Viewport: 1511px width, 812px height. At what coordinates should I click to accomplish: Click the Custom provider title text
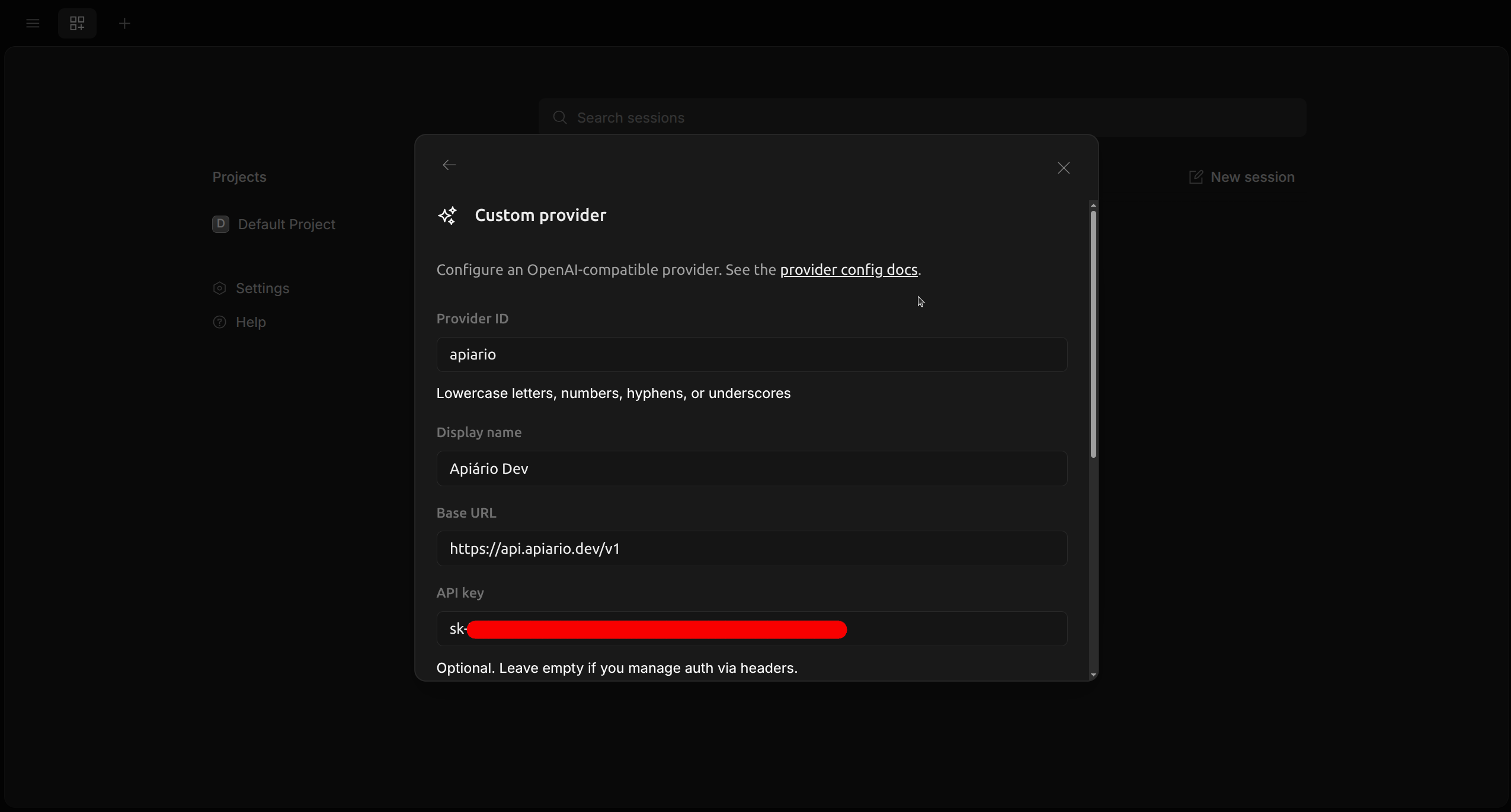click(x=540, y=215)
